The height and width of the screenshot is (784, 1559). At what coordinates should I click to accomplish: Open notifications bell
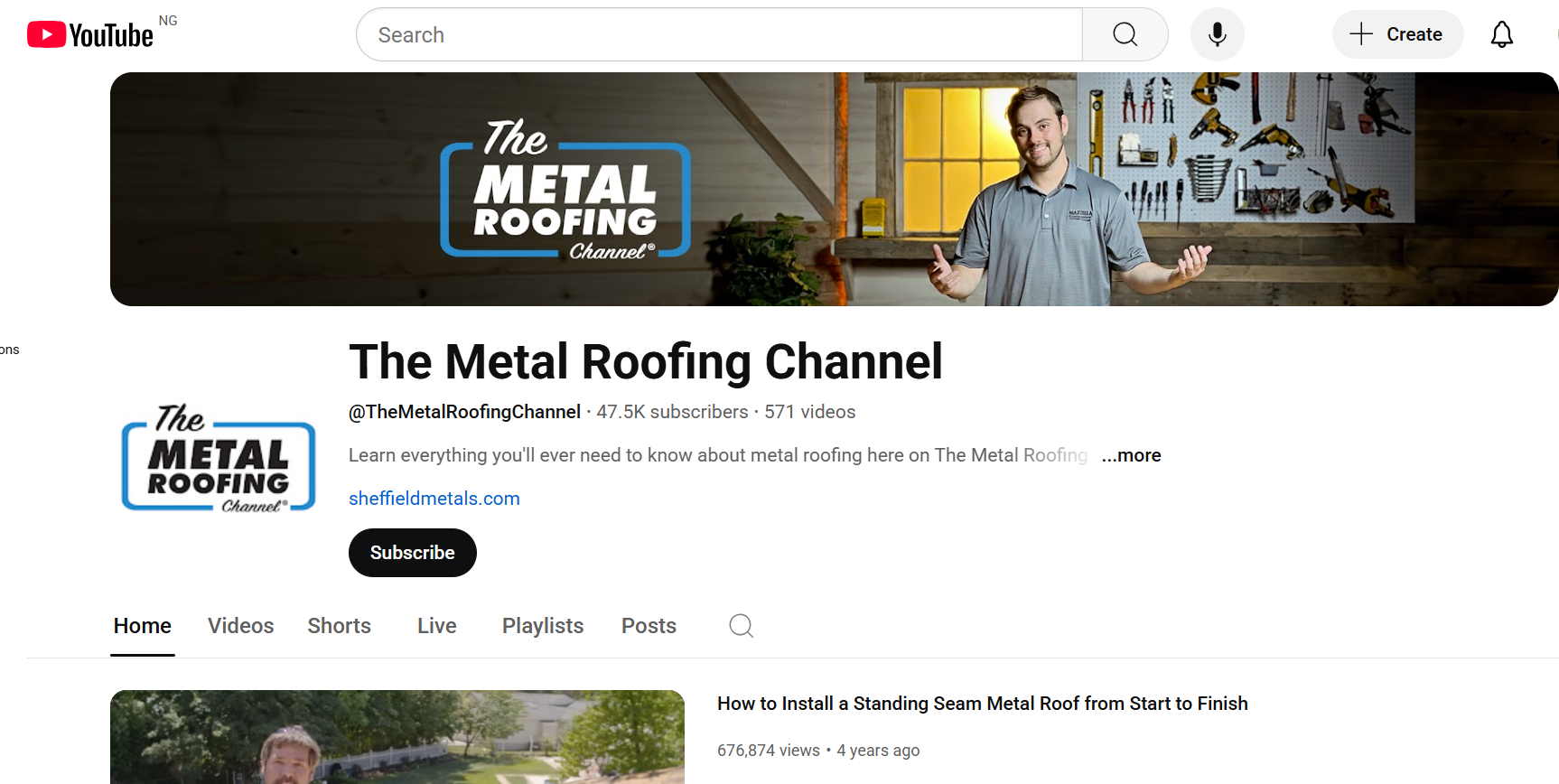1502,34
